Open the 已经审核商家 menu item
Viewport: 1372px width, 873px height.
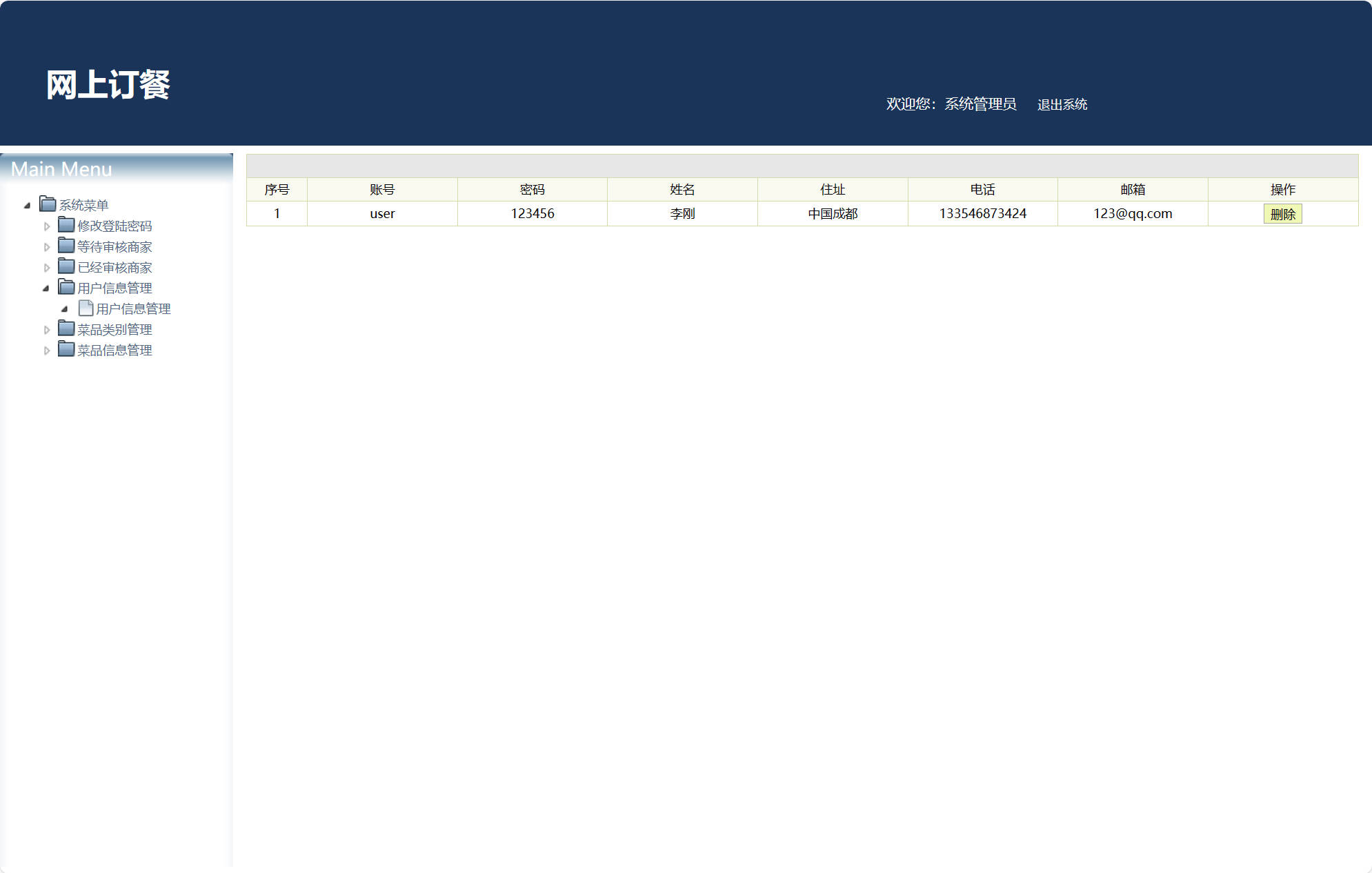115,268
